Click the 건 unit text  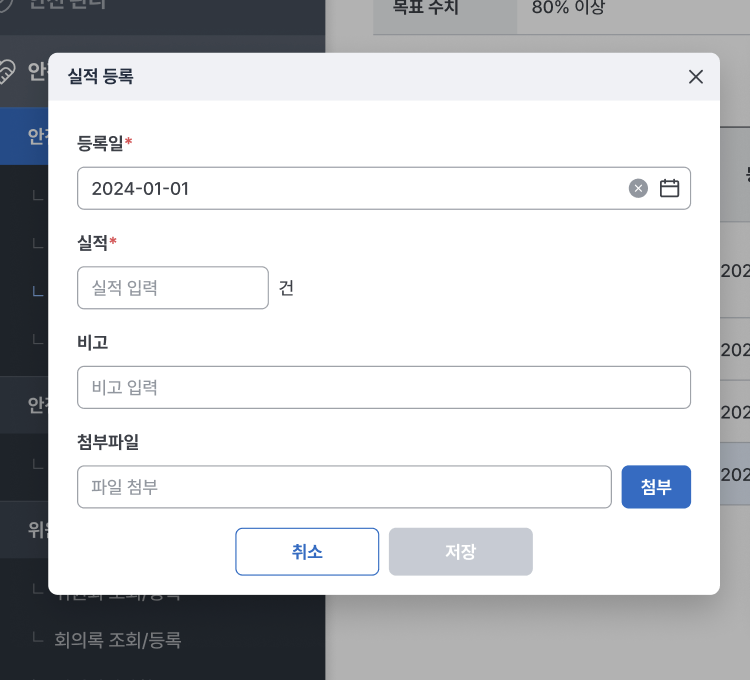(x=286, y=288)
